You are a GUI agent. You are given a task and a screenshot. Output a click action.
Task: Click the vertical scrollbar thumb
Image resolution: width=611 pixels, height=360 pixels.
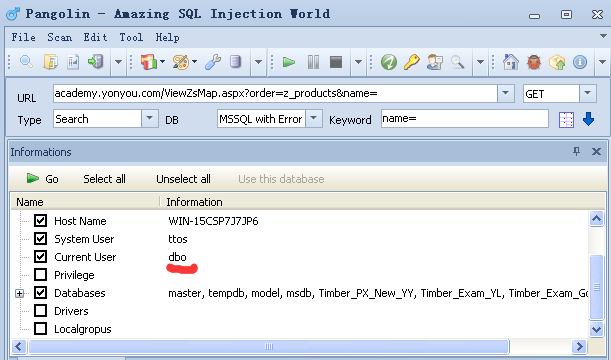coord(597,287)
